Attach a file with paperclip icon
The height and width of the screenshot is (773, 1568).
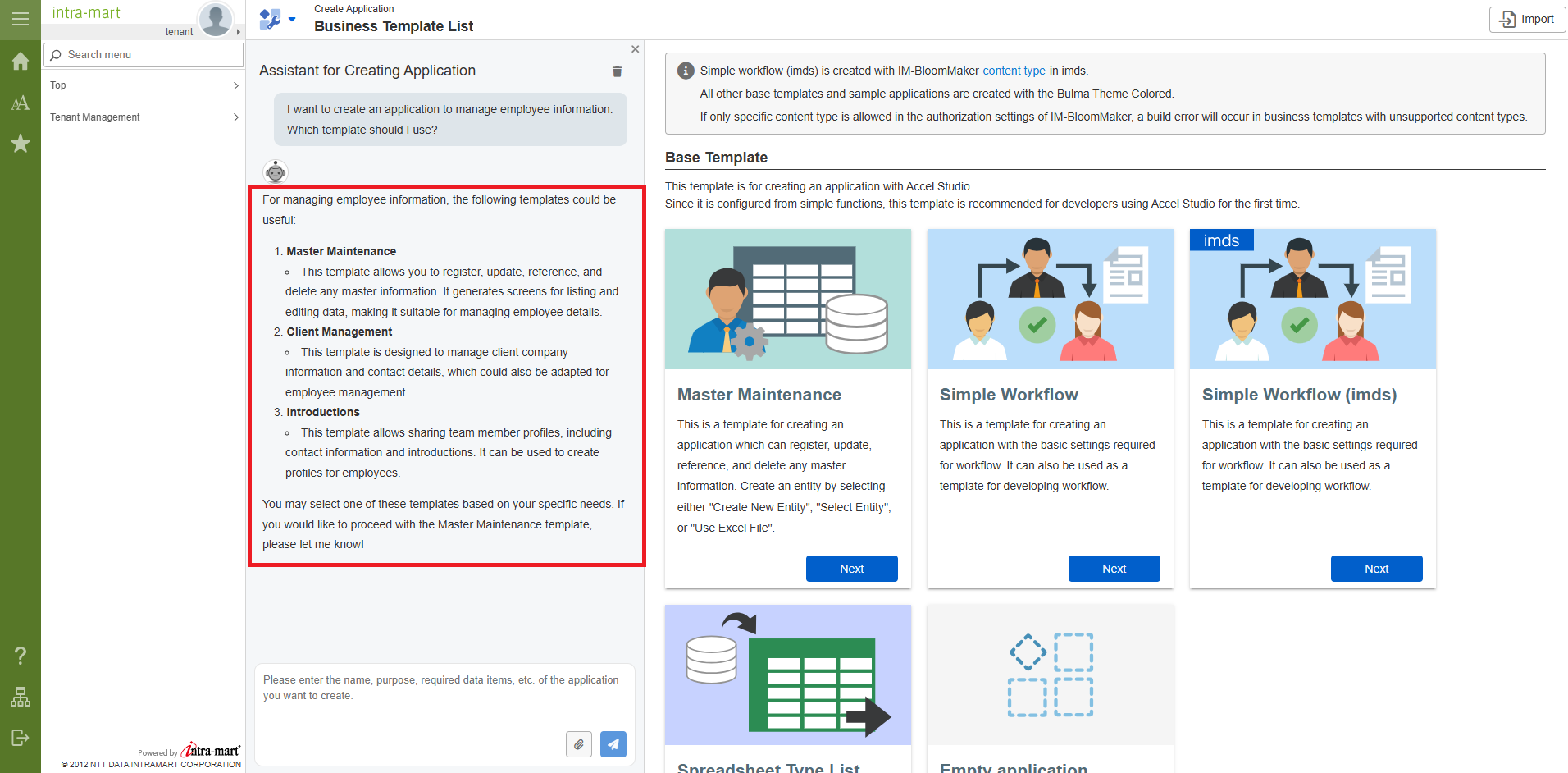click(578, 744)
